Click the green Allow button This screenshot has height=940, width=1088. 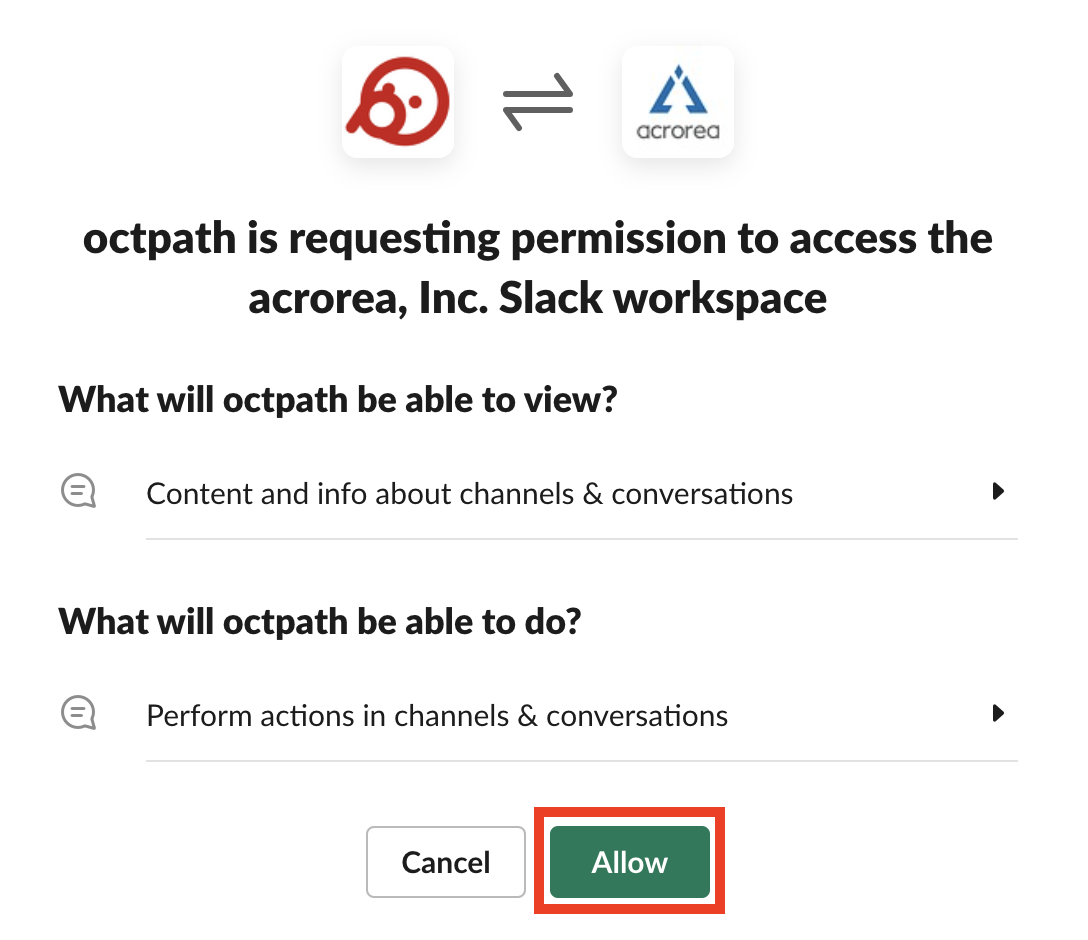(x=629, y=862)
